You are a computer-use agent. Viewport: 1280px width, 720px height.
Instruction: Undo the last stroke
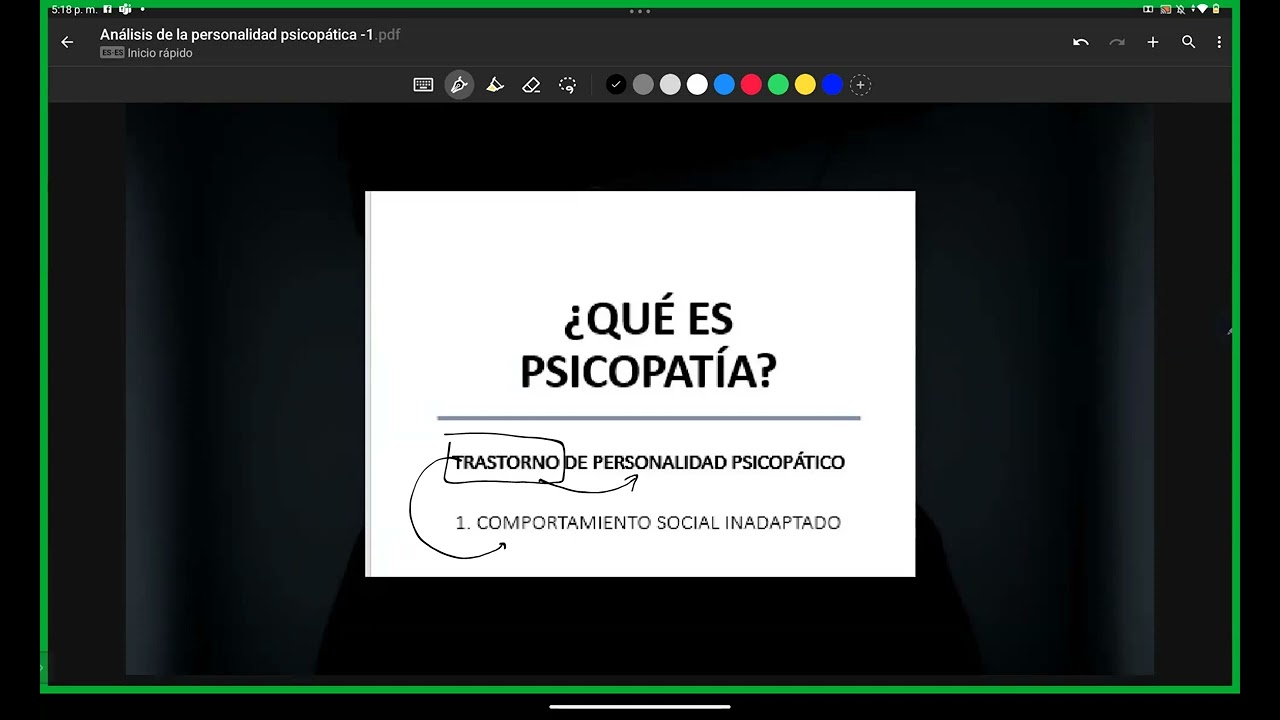(x=1081, y=42)
